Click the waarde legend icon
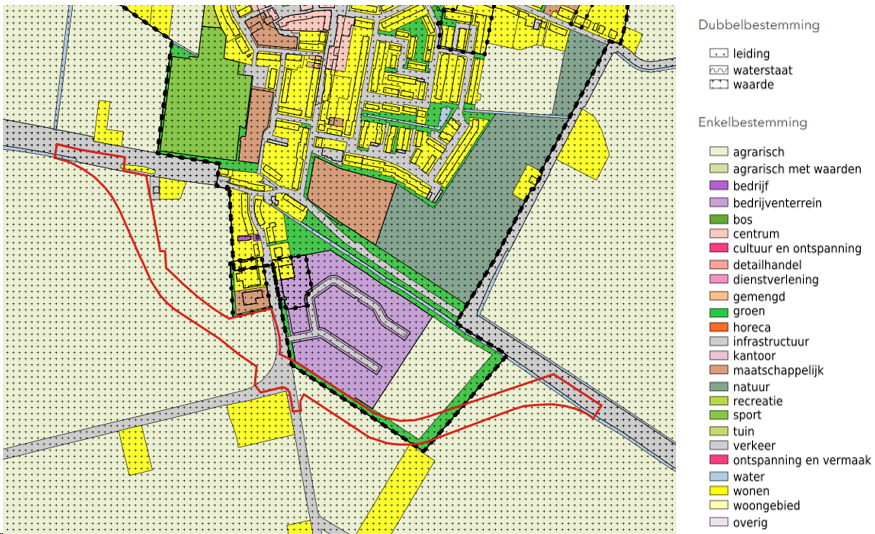Viewport: 875px width, 534px height. point(719,85)
